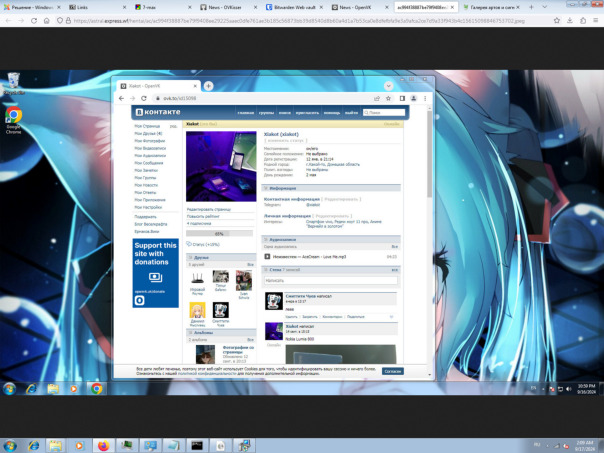
Task: Open Google Chrome desktop shortcut
Action: (x=14, y=118)
